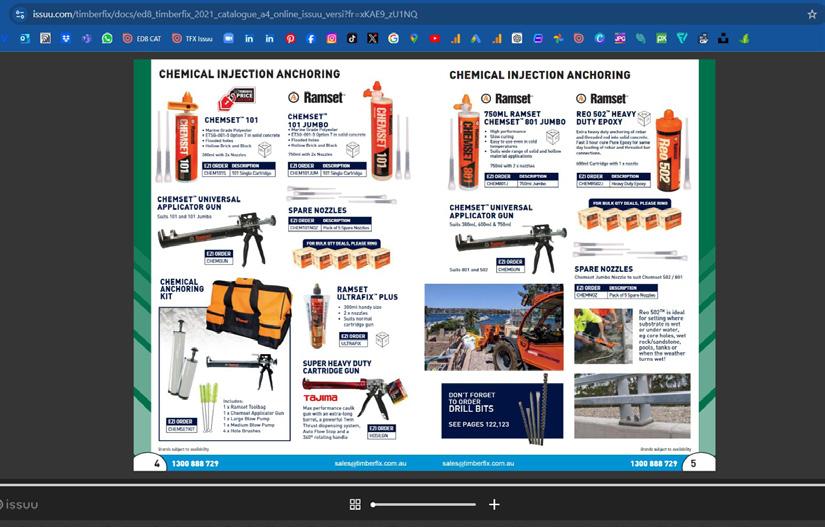This screenshot has height=527, width=825.
Task: Open the Analytics bookmark next to YouTube
Action: [455, 38]
